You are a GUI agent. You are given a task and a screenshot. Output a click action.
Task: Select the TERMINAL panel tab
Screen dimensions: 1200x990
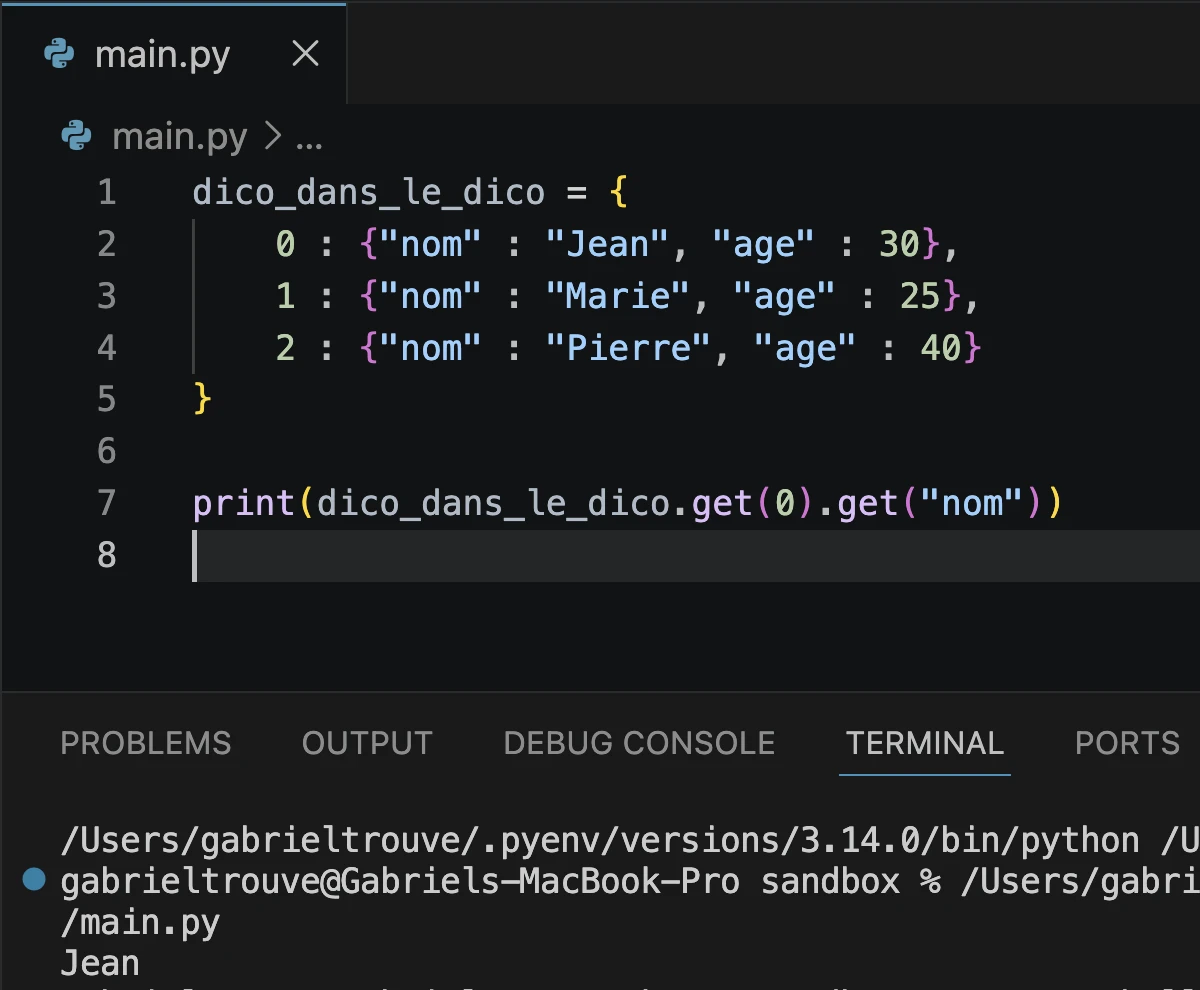click(x=924, y=743)
